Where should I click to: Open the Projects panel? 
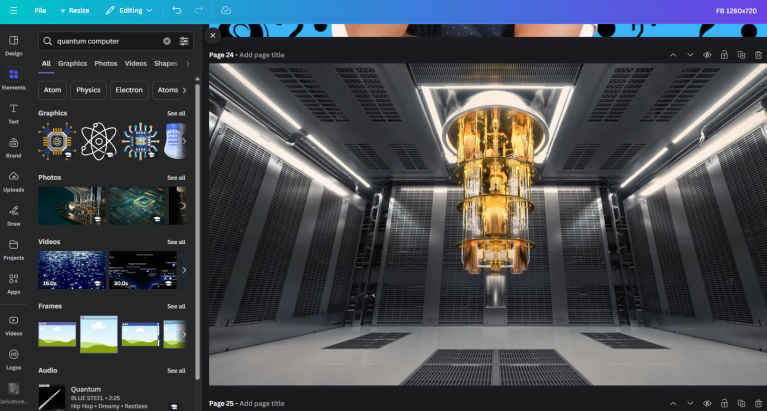click(x=14, y=248)
